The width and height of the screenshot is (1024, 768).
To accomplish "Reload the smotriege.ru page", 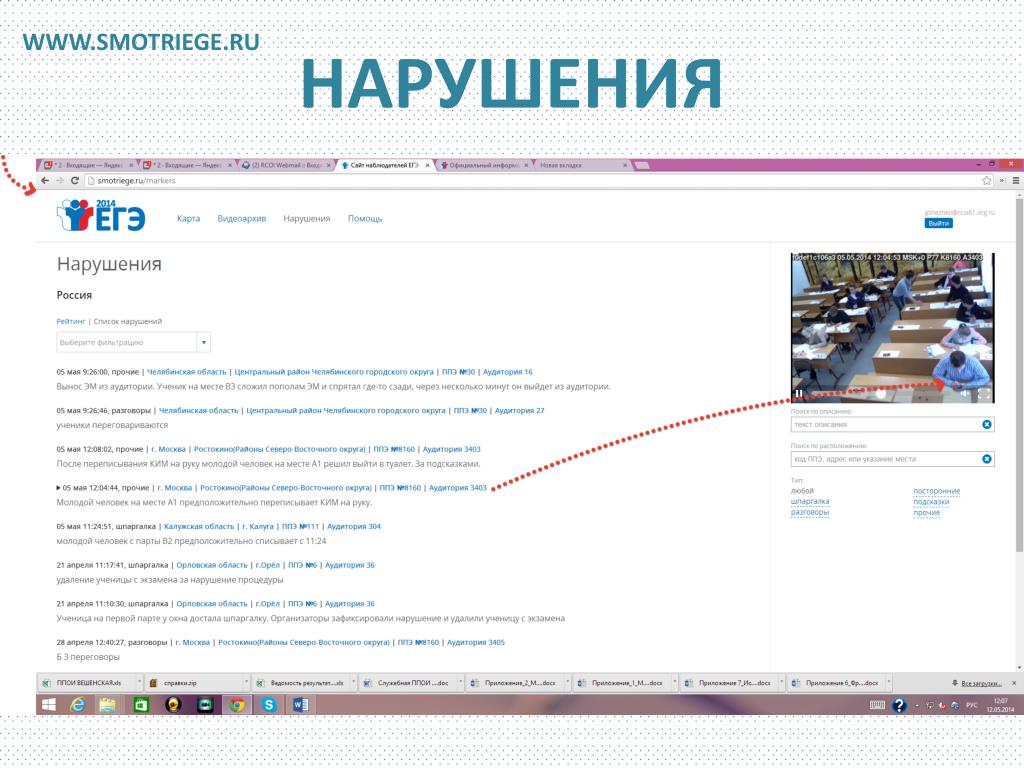I will click(74, 181).
